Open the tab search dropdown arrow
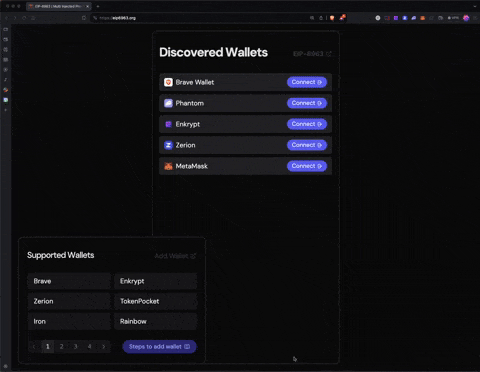Image resolution: width=480 pixels, height=372 pixels. [x=475, y=6]
